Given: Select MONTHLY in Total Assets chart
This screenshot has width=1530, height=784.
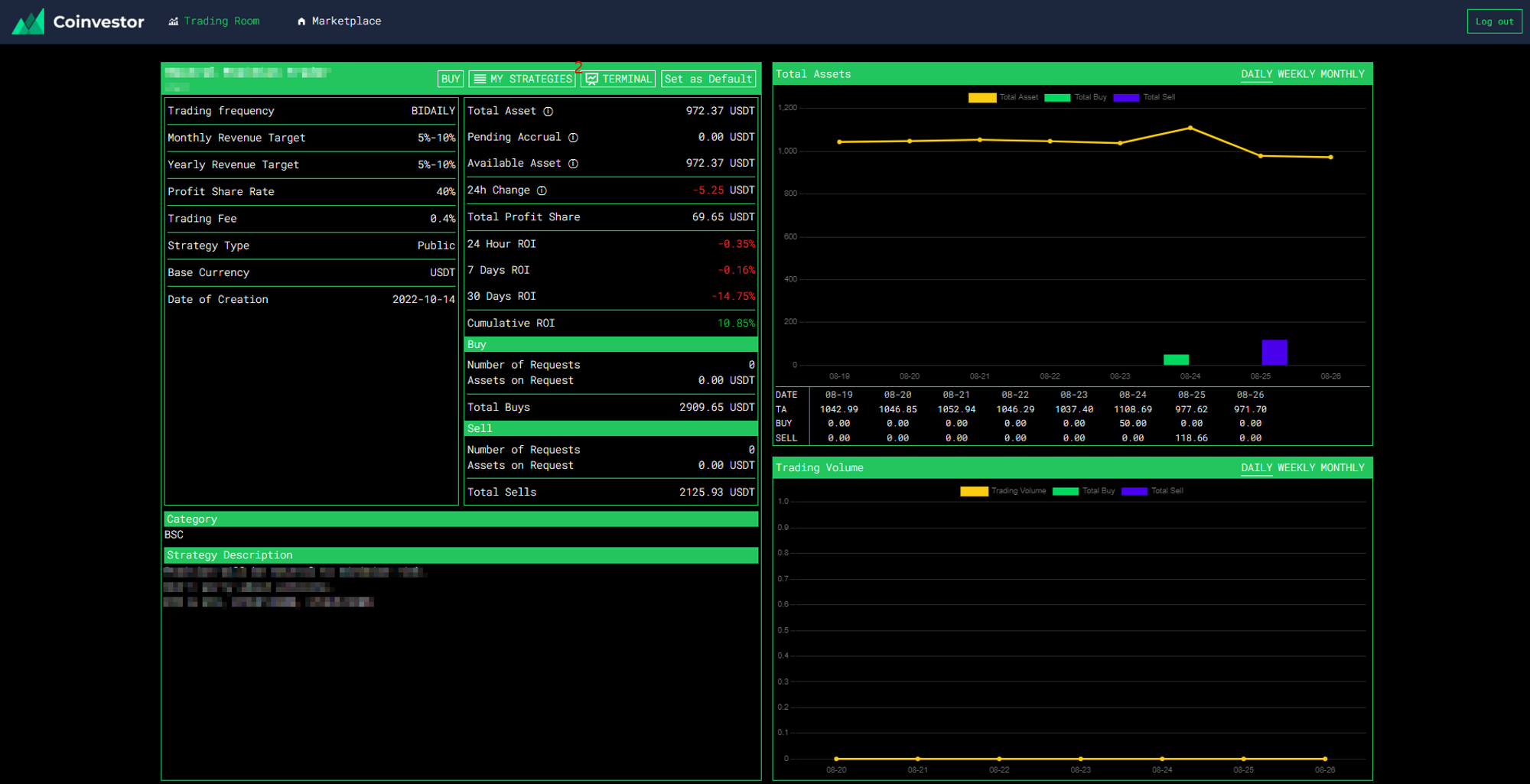Looking at the screenshot, I should (1342, 74).
